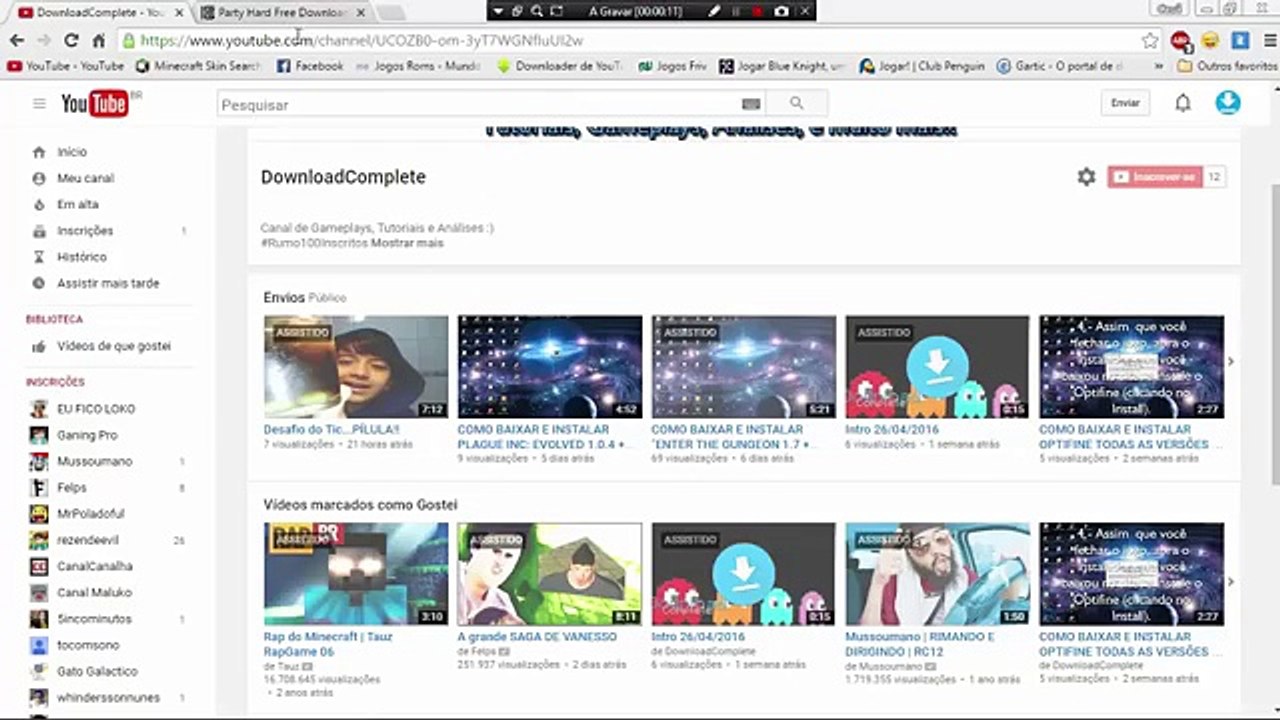Open Mussoumano RIMANDO E DIRIGINDO title link
The image size is (1280, 720).
(x=920, y=644)
